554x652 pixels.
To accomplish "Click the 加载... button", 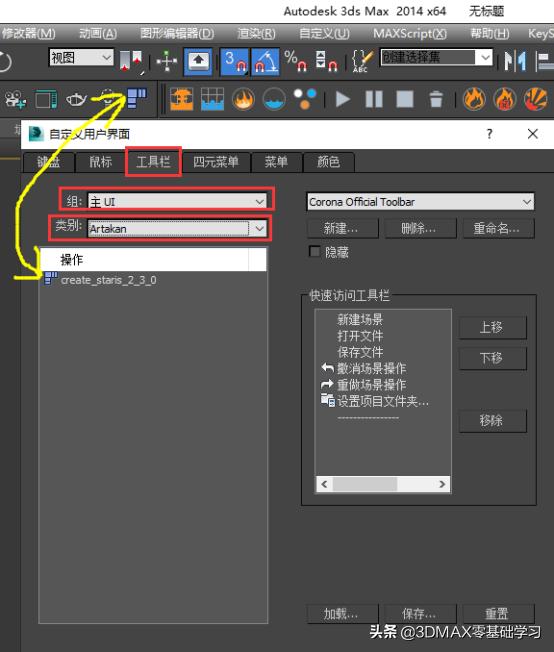I will click(x=343, y=614).
